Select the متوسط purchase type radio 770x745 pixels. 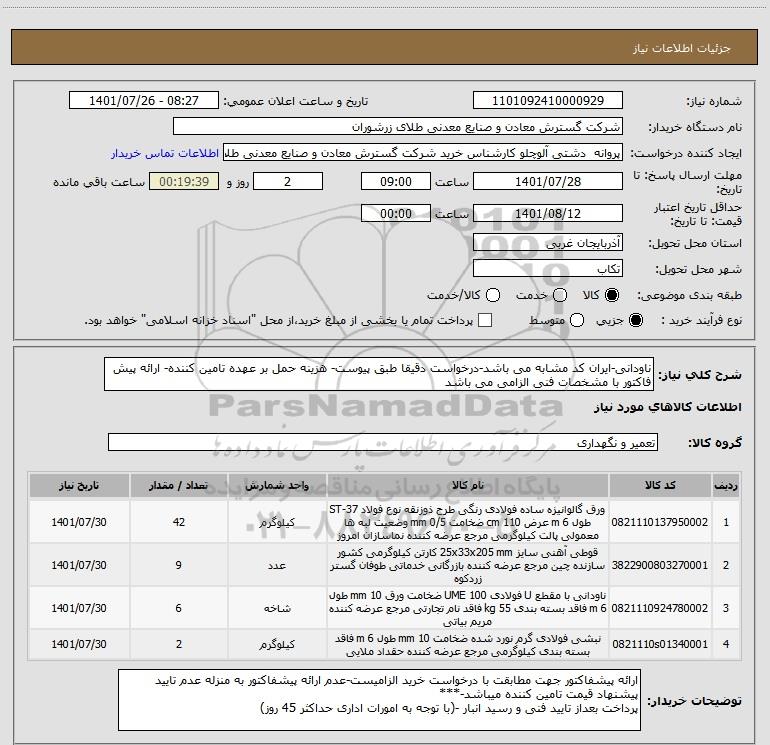pyautogui.click(x=577, y=320)
